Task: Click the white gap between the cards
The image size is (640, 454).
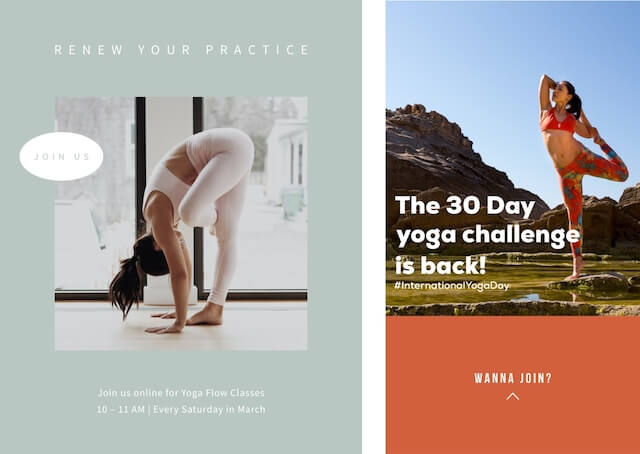Action: pos(373,227)
